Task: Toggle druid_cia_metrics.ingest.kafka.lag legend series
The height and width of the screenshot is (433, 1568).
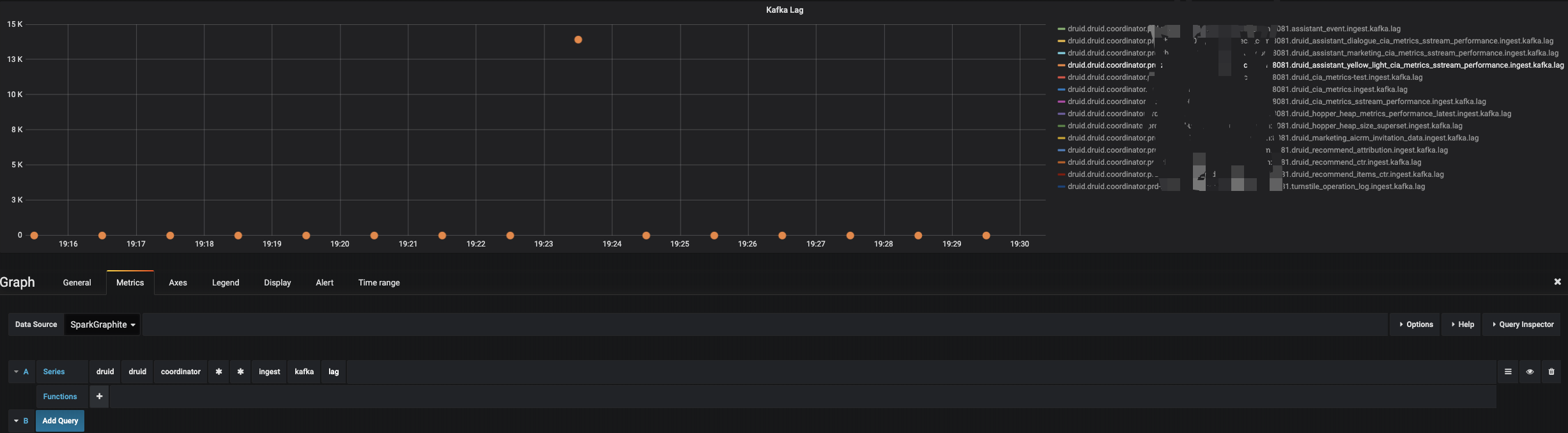Action: [1237, 89]
